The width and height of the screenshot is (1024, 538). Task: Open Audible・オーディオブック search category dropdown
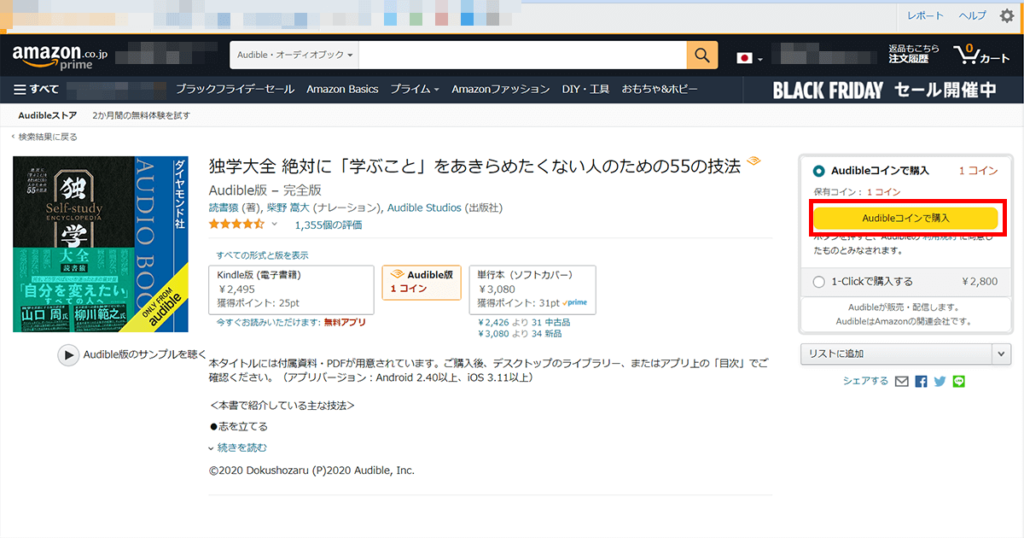click(295, 55)
